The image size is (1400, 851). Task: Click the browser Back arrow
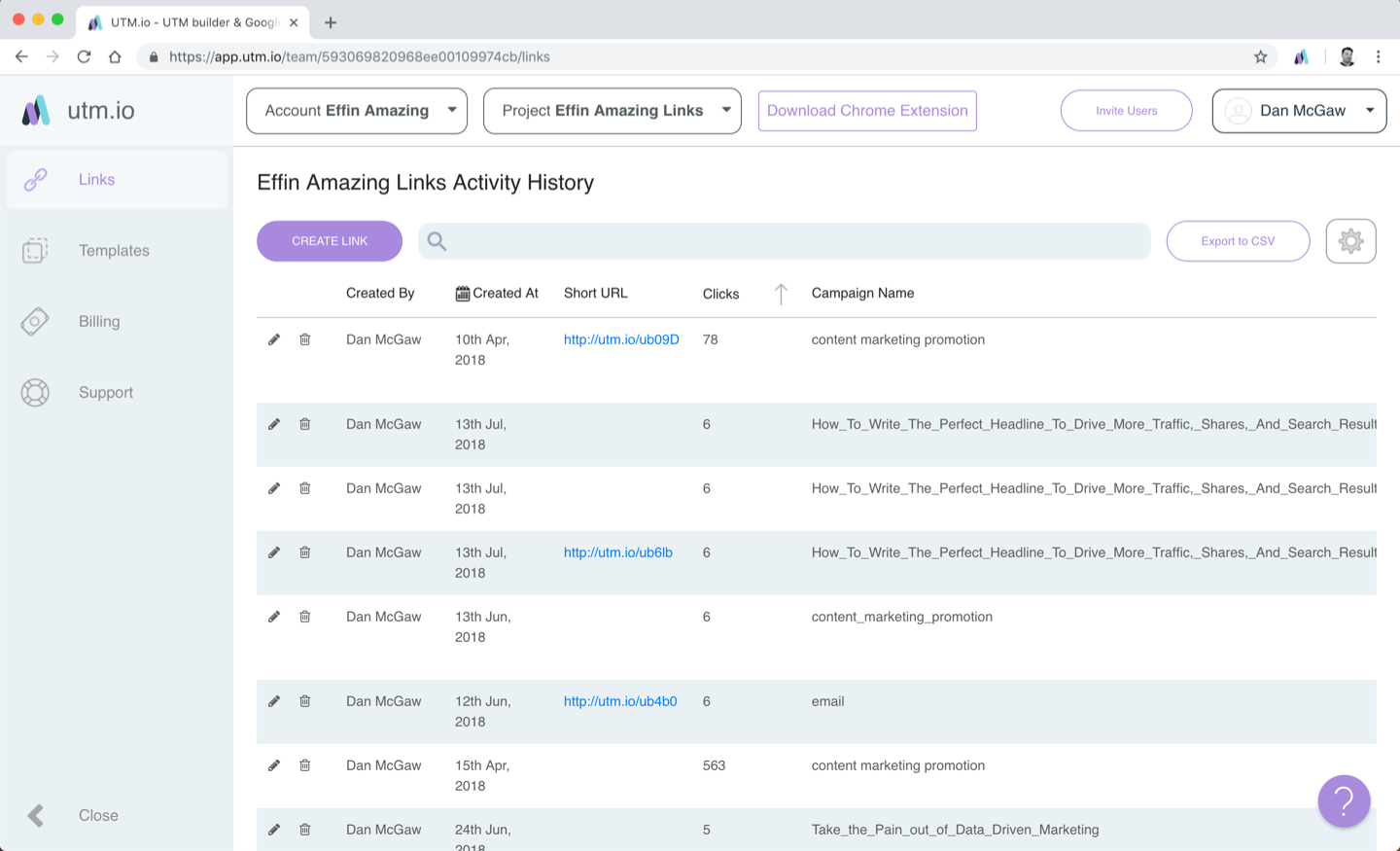pos(21,56)
